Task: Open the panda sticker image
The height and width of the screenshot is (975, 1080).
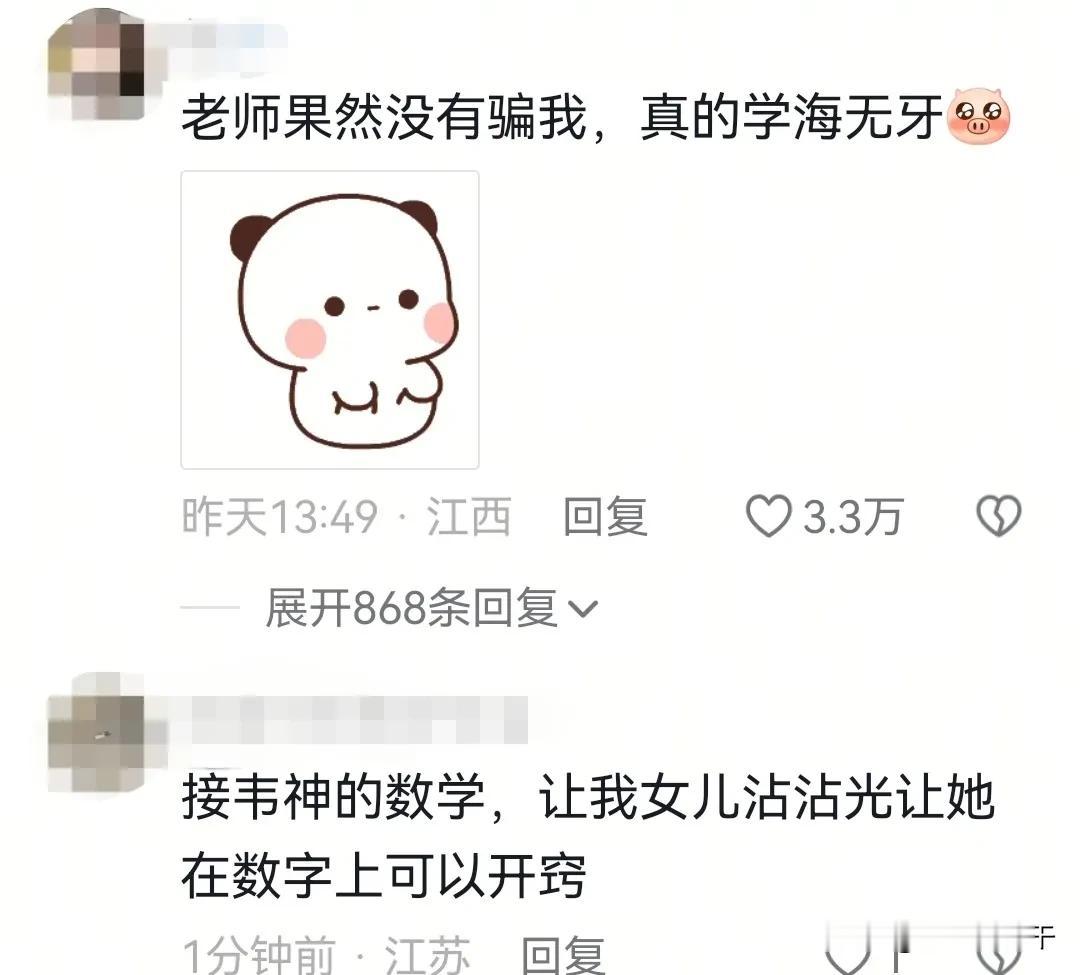Action: 330,320
